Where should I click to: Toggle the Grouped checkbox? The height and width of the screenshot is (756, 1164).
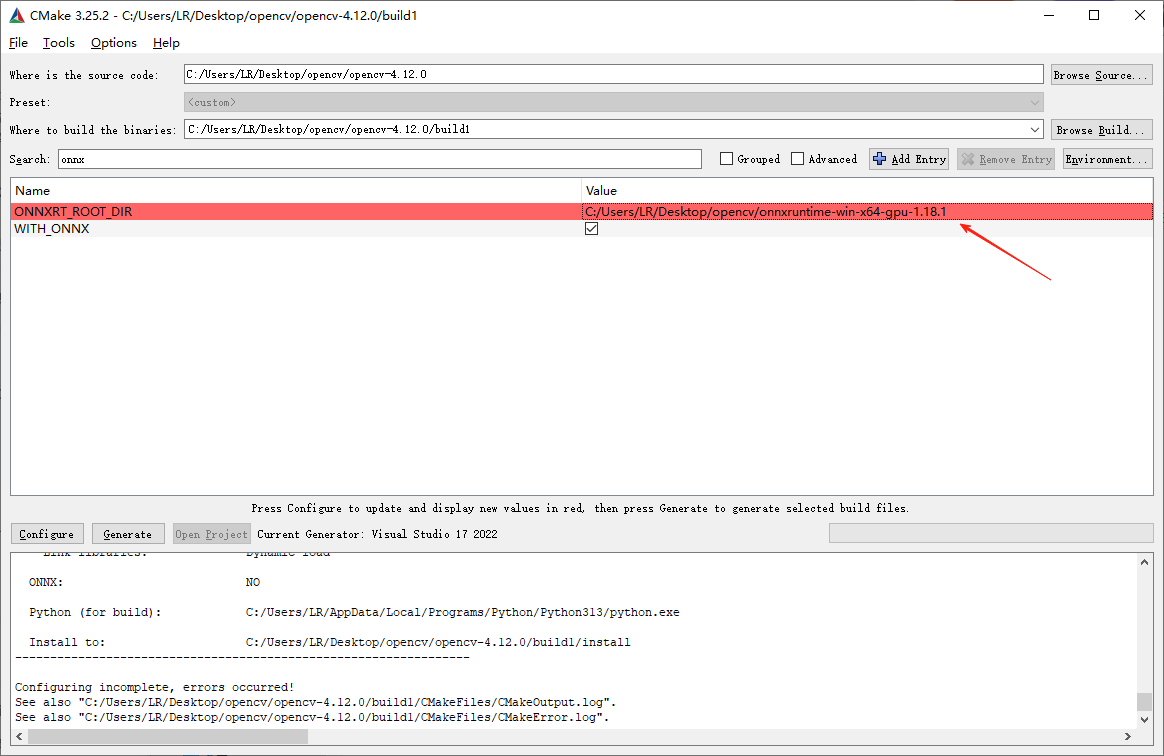[727, 159]
